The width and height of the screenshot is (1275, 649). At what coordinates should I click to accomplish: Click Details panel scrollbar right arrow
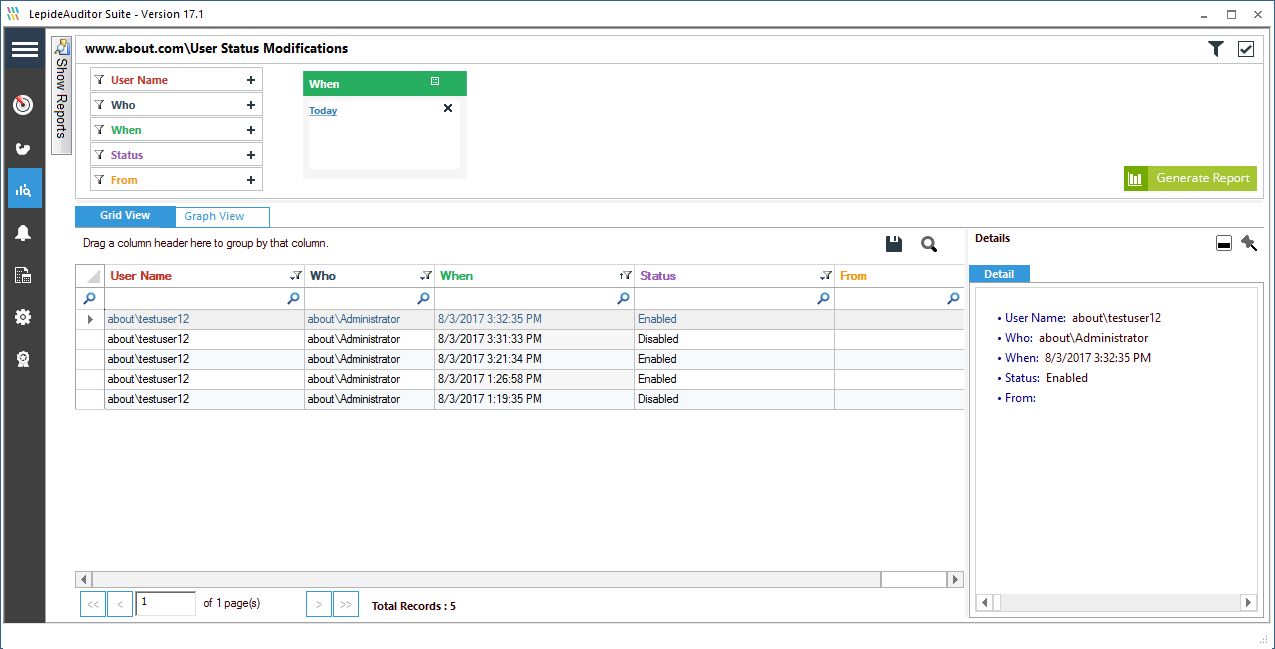coord(1247,602)
